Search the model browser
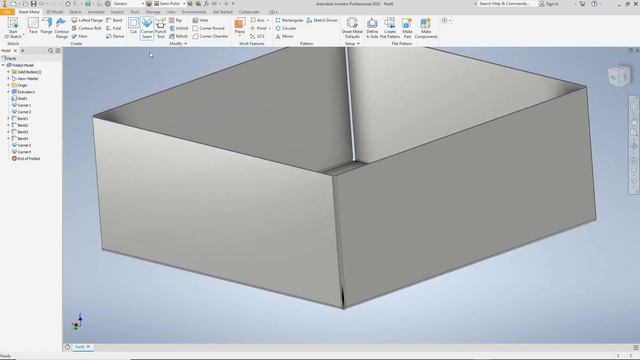The width and height of the screenshot is (640, 360). tap(51, 51)
